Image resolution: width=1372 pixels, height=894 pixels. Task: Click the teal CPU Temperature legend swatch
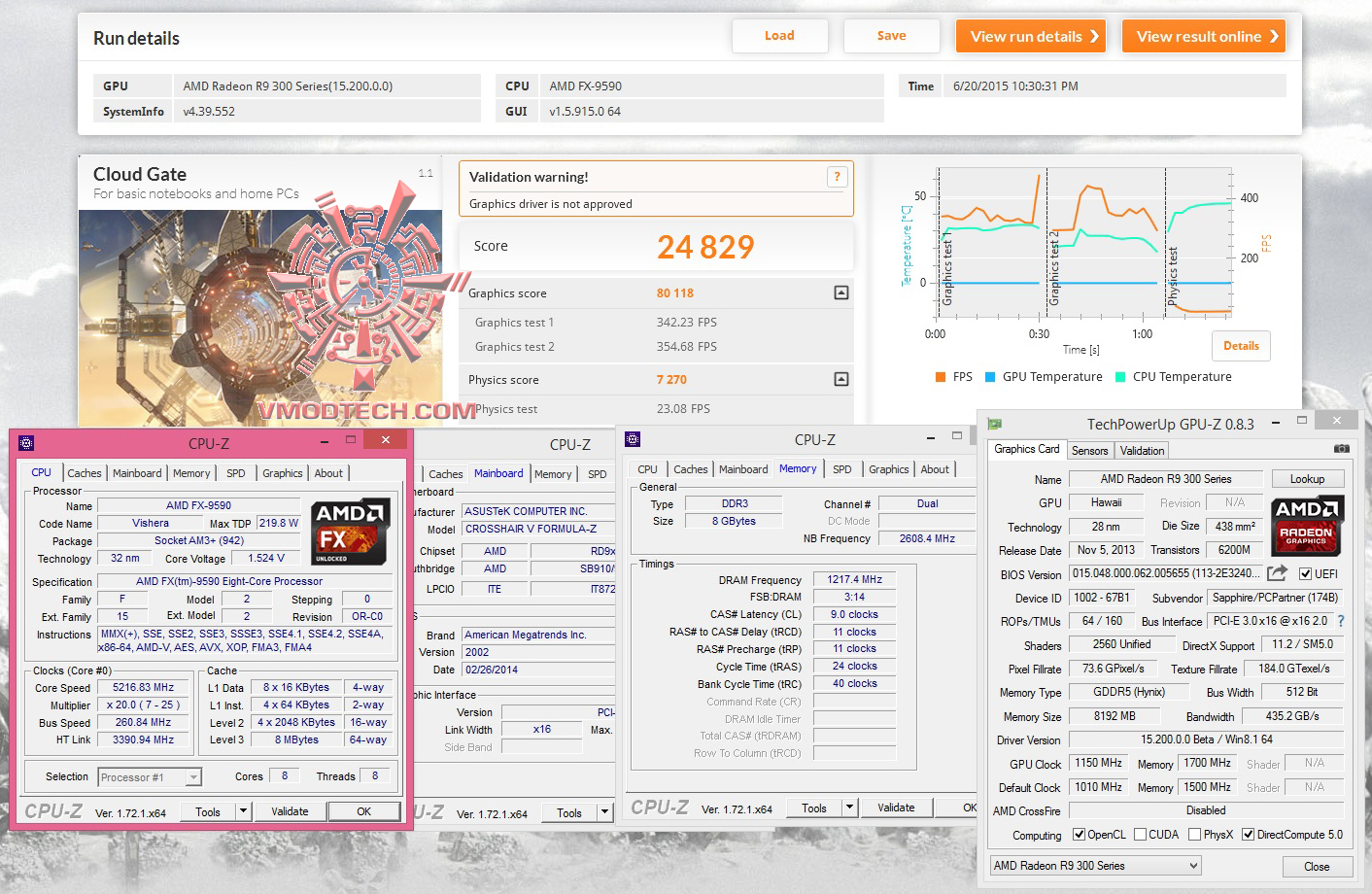pyautogui.click(x=1120, y=377)
